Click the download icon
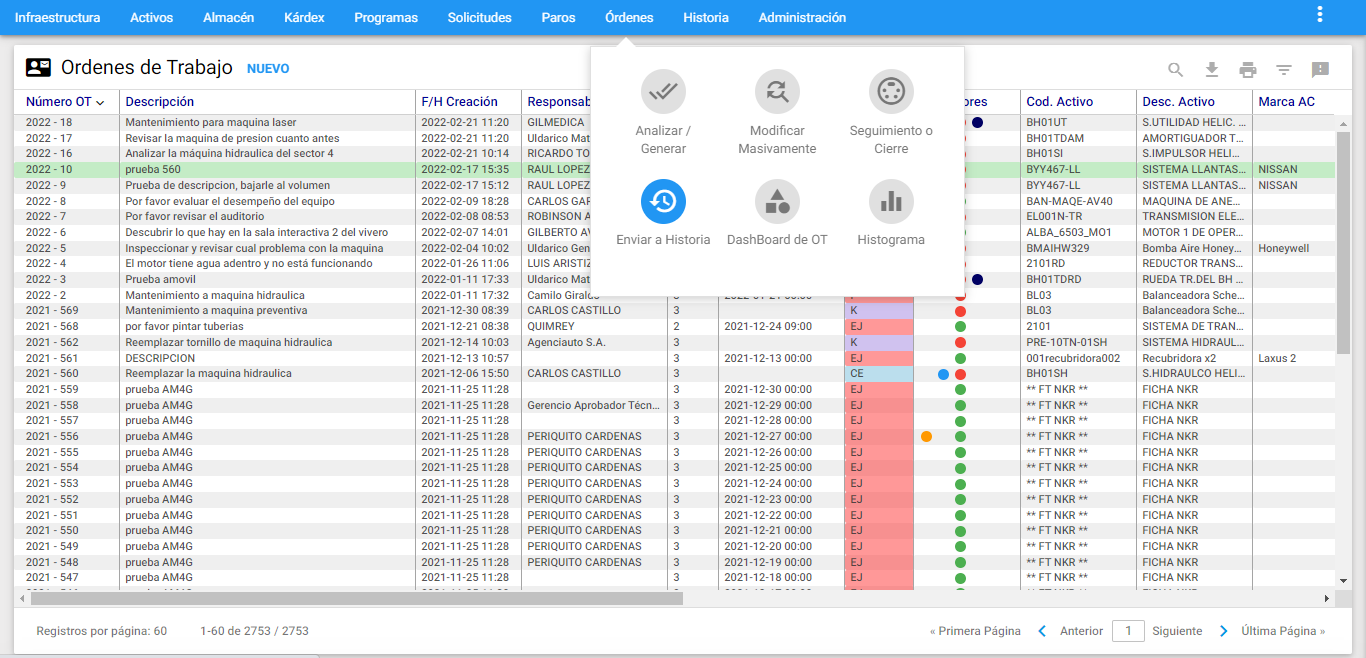 1212,69
